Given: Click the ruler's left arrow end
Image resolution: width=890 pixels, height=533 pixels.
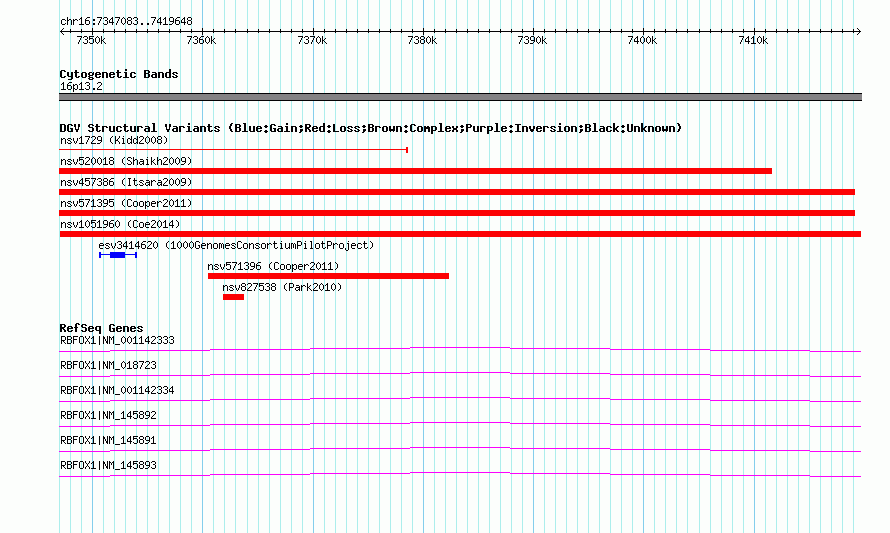Looking at the screenshot, I should [x=62, y=32].
